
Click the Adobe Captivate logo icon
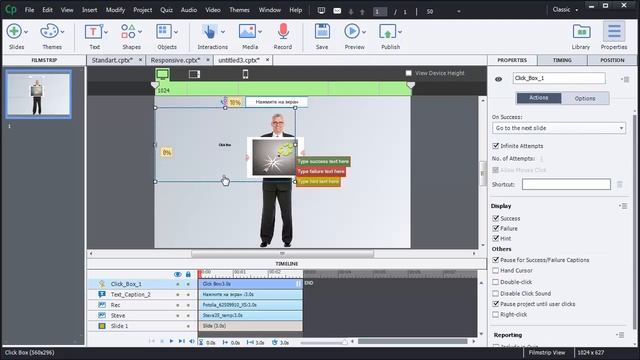[11, 9]
